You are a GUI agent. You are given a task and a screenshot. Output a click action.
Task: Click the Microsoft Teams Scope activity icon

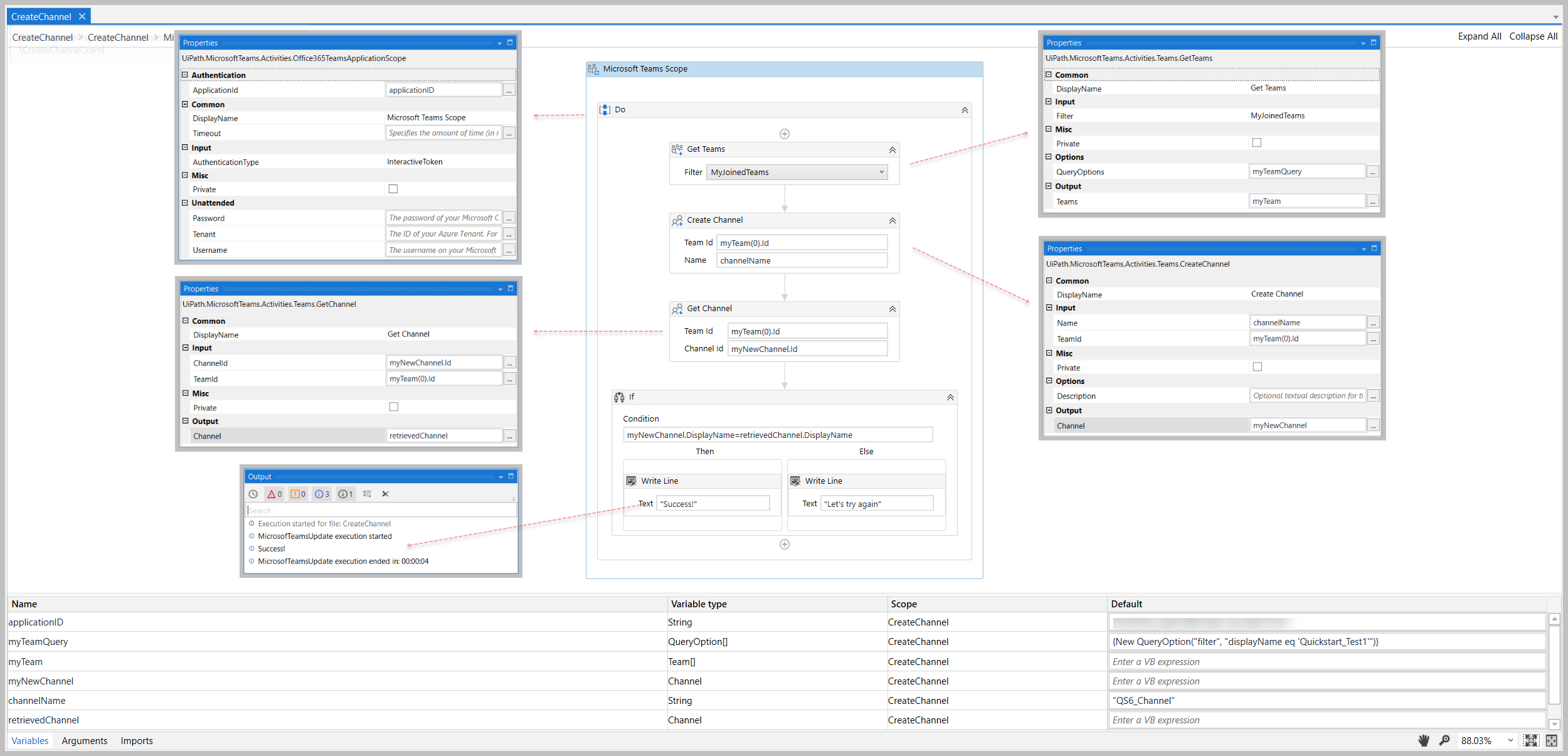593,69
